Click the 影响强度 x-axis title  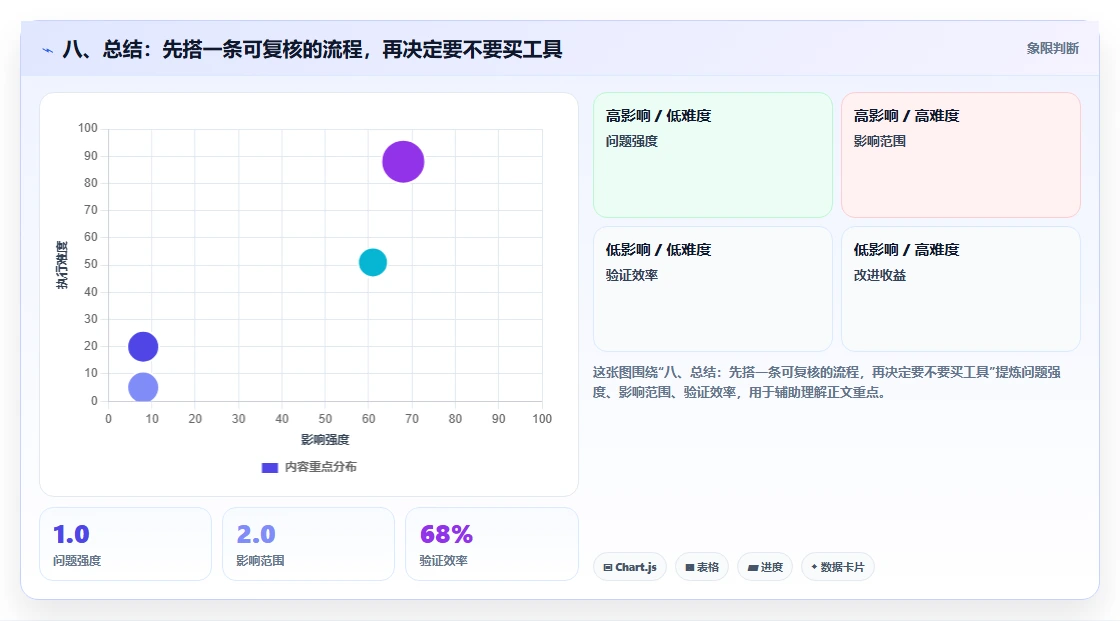click(325, 439)
